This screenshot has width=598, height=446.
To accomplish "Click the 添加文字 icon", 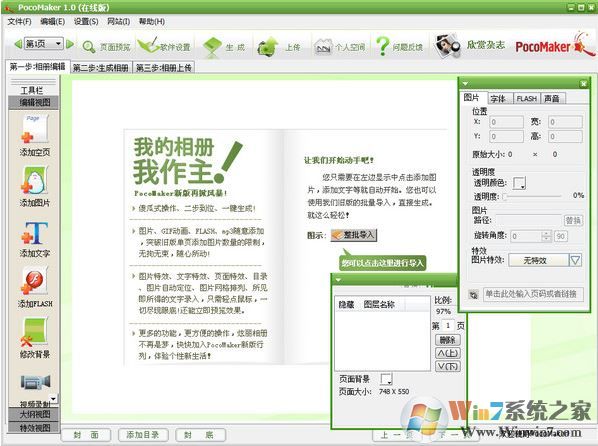I will [x=35, y=233].
